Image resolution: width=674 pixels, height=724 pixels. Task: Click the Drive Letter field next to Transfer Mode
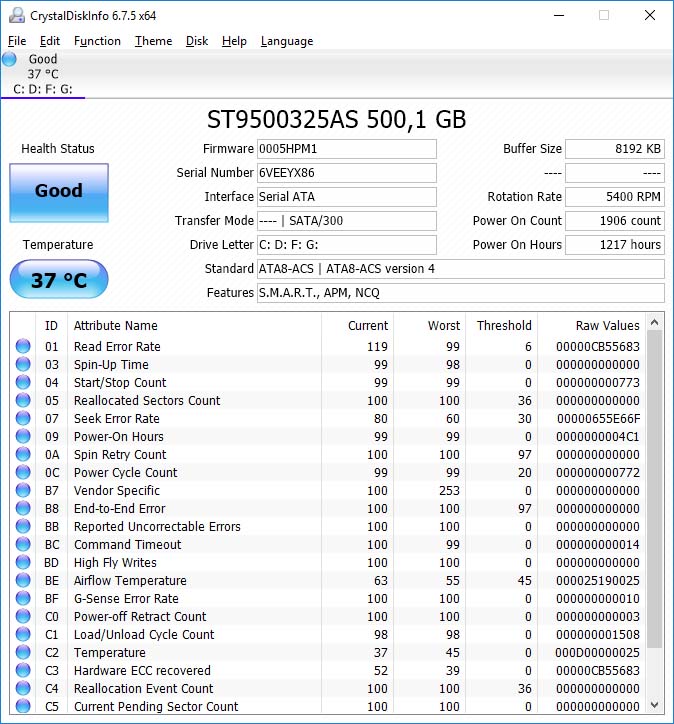[347, 245]
